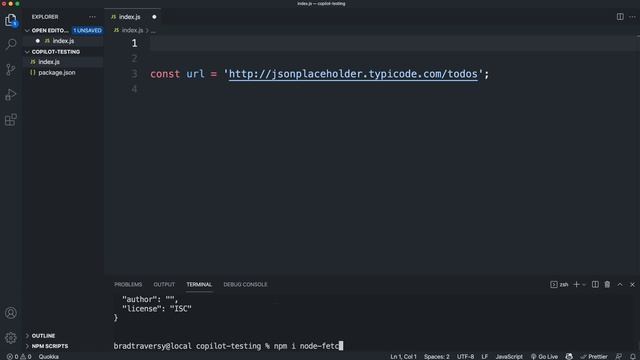640x360 pixels.
Task: Open the notifications bell icon
Action: (x=633, y=356)
